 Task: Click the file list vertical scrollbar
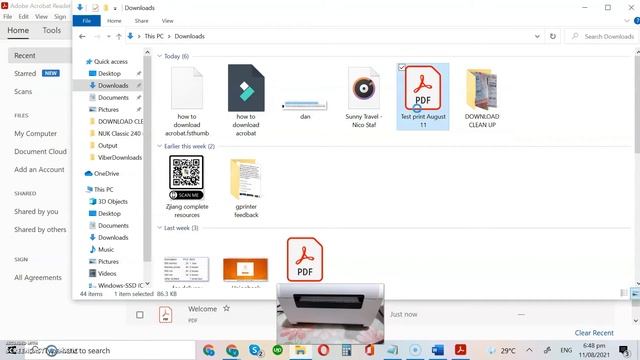tap(637, 104)
